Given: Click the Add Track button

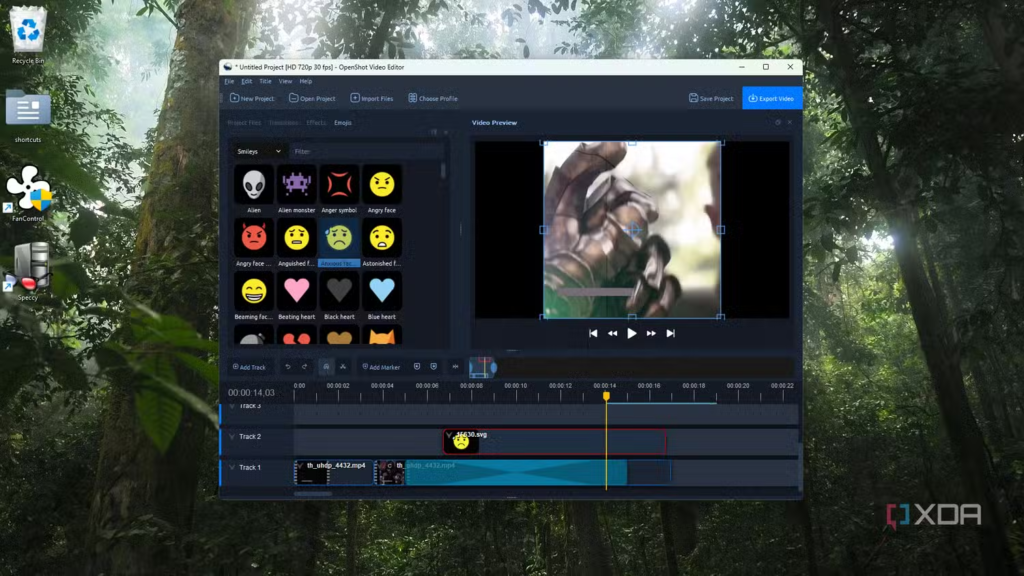Looking at the screenshot, I should point(249,367).
